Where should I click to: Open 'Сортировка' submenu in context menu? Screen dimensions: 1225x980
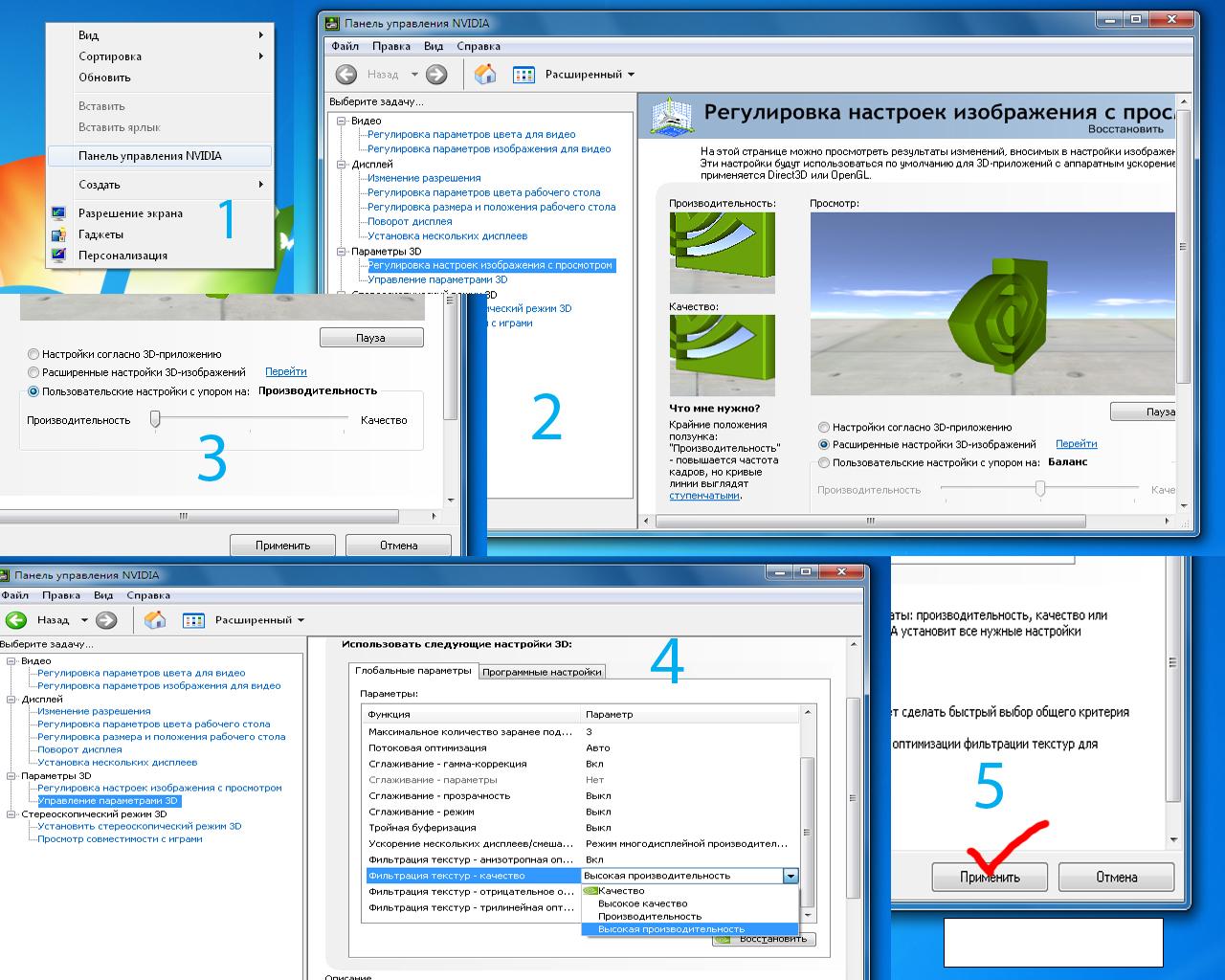tap(160, 56)
